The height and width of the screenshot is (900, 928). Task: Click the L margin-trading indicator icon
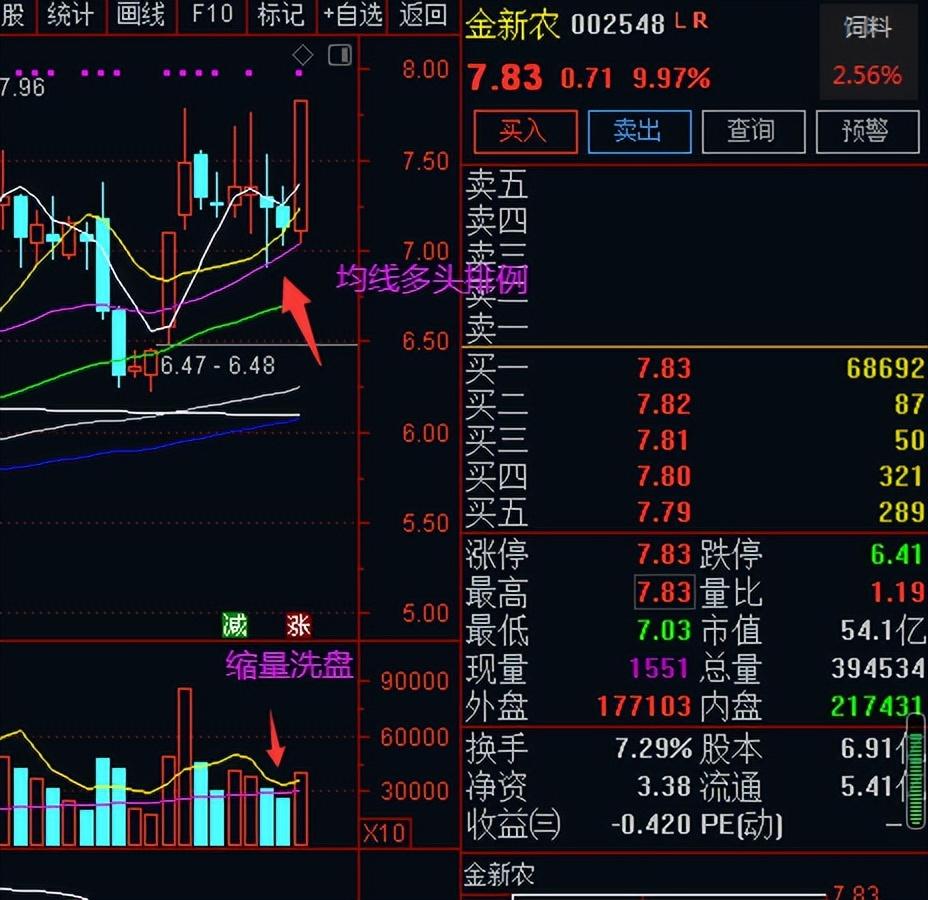point(680,21)
